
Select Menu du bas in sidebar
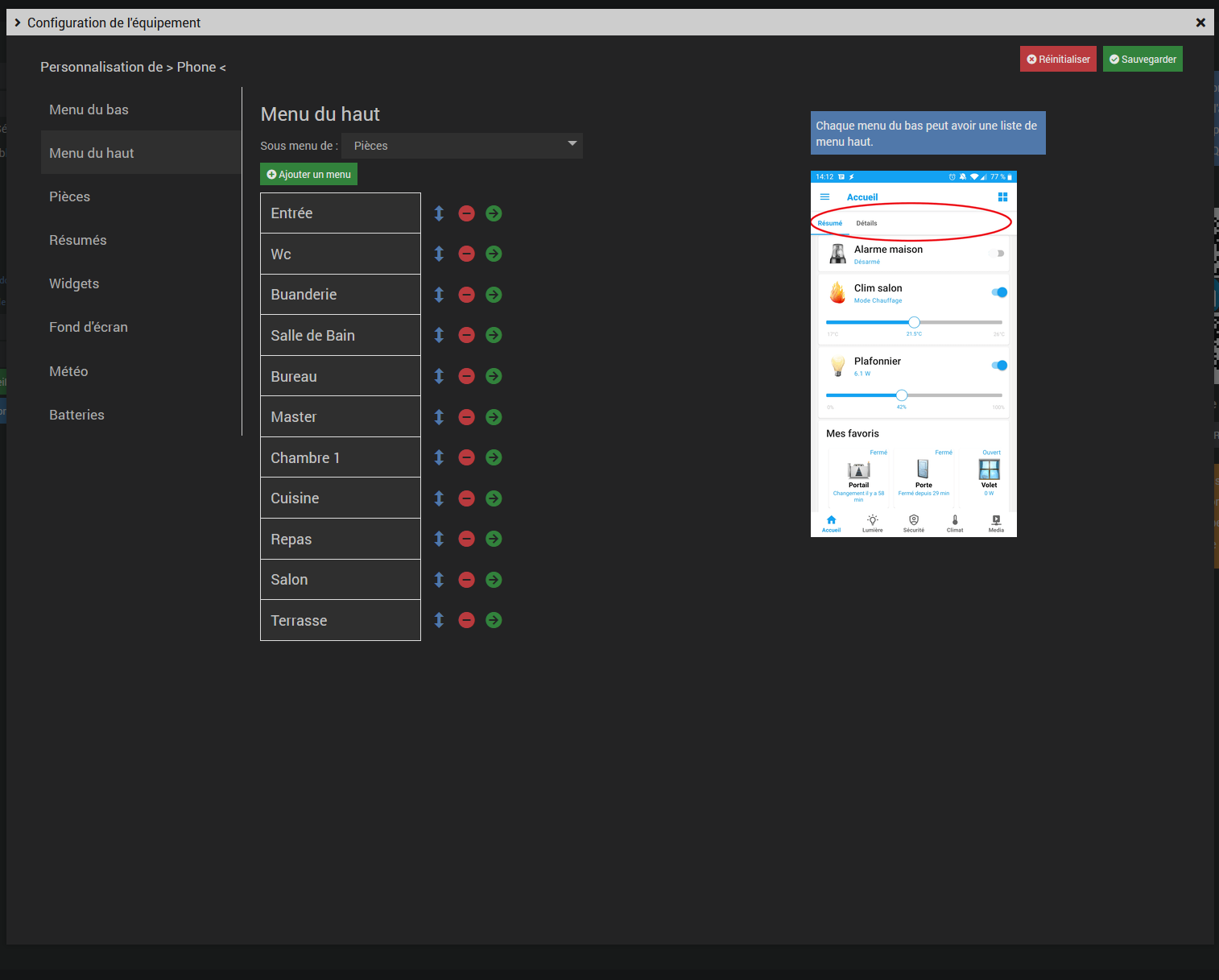(89, 110)
